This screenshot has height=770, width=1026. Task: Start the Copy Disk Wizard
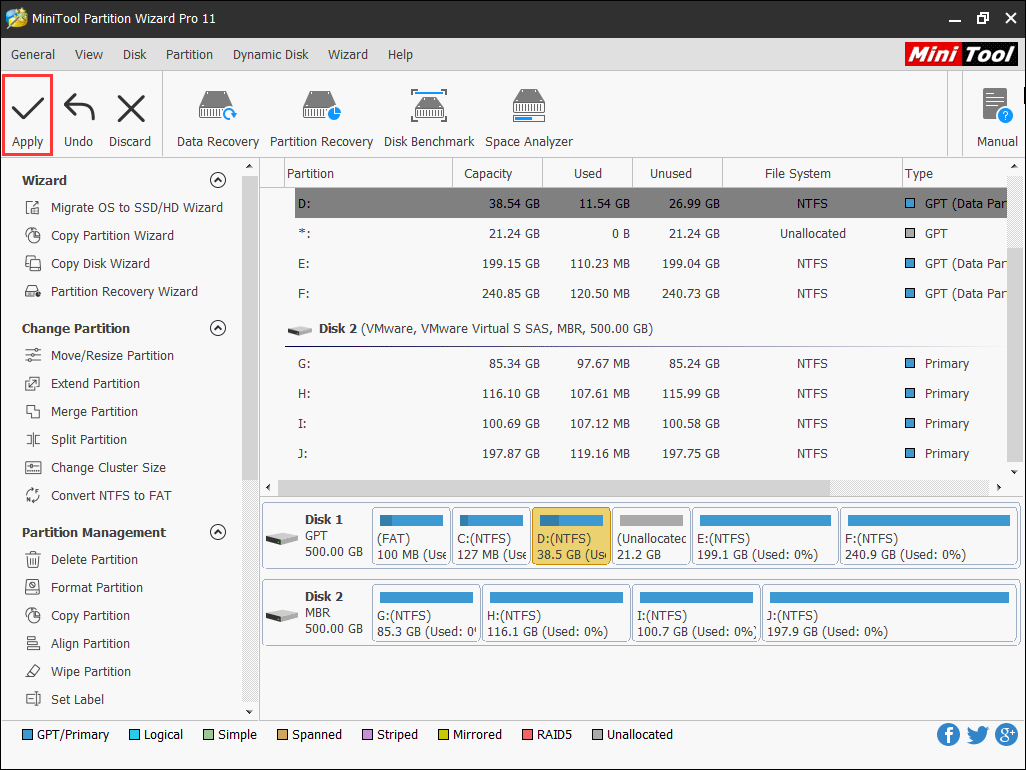tap(87, 264)
